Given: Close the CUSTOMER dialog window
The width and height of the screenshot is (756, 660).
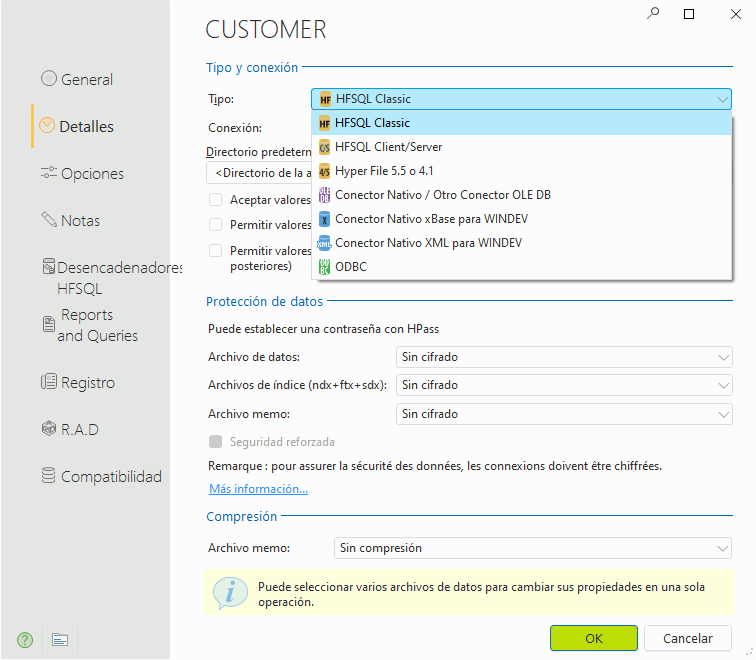Looking at the screenshot, I should 735,14.
